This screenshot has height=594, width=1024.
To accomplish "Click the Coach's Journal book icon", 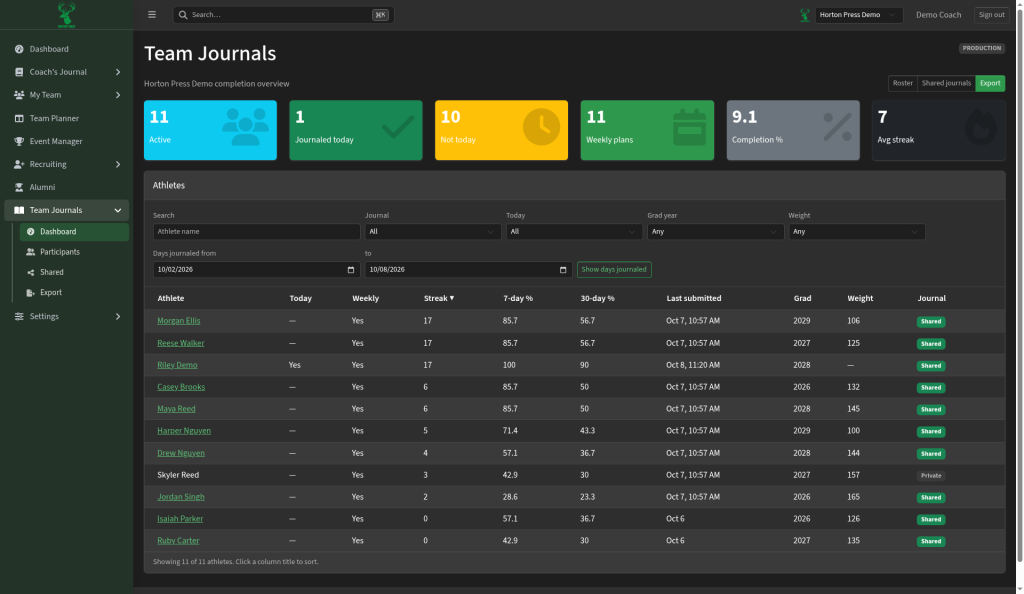I will pyautogui.click(x=19, y=72).
